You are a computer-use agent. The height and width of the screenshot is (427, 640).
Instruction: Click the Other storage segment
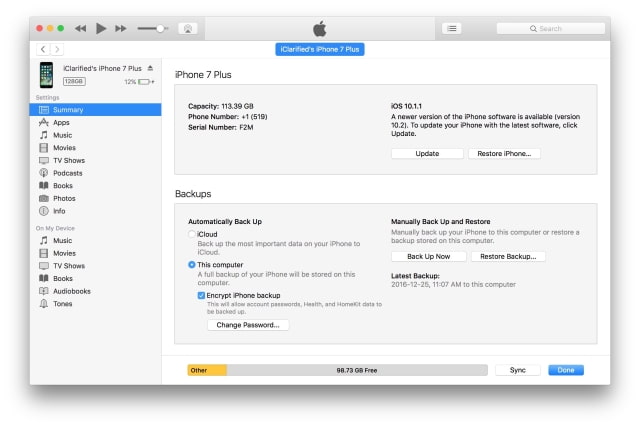point(207,370)
